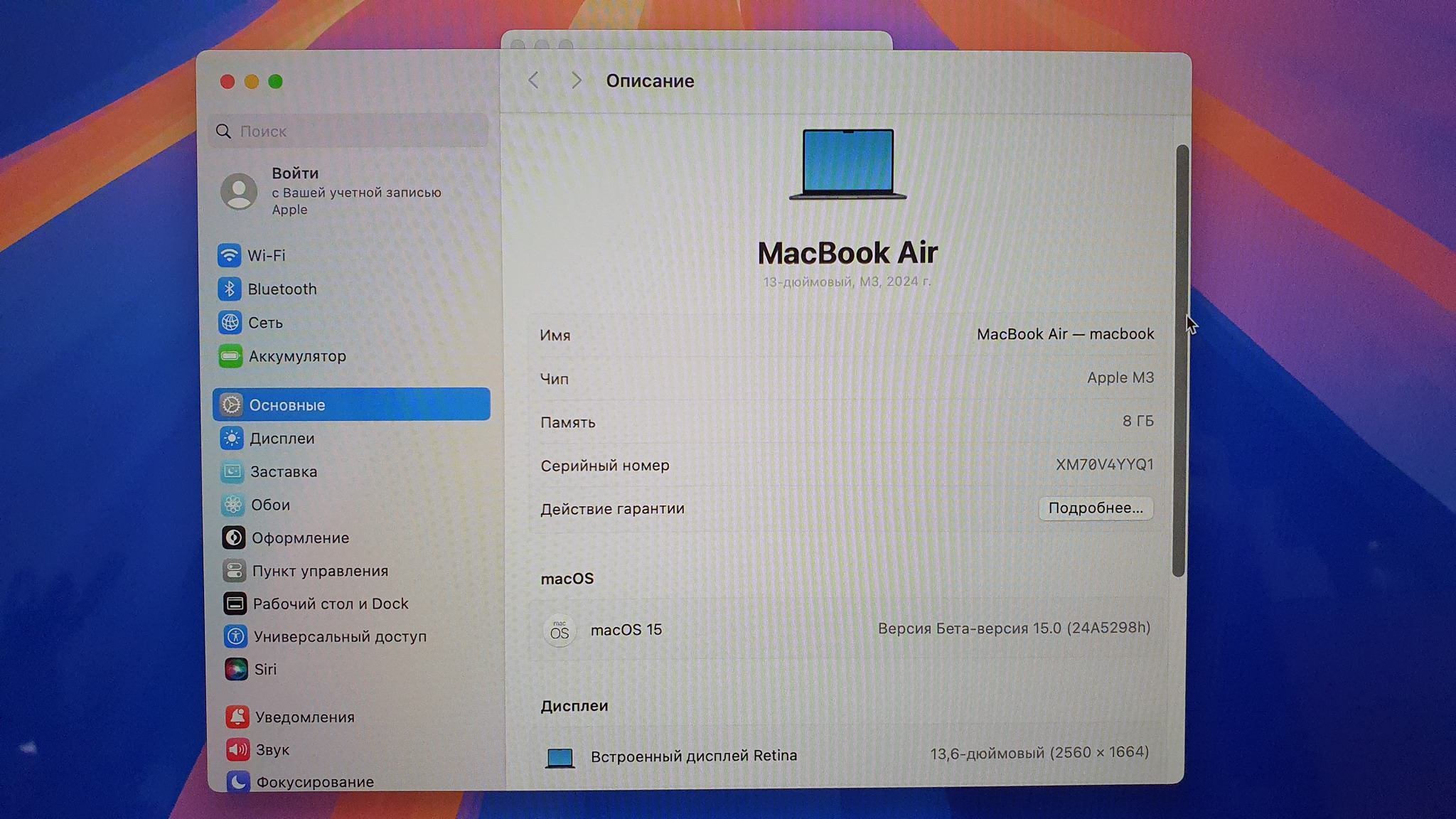Screen dimensions: 1456x819
Task: Open Универсальный доступ accessibility icon
Action: click(235, 636)
